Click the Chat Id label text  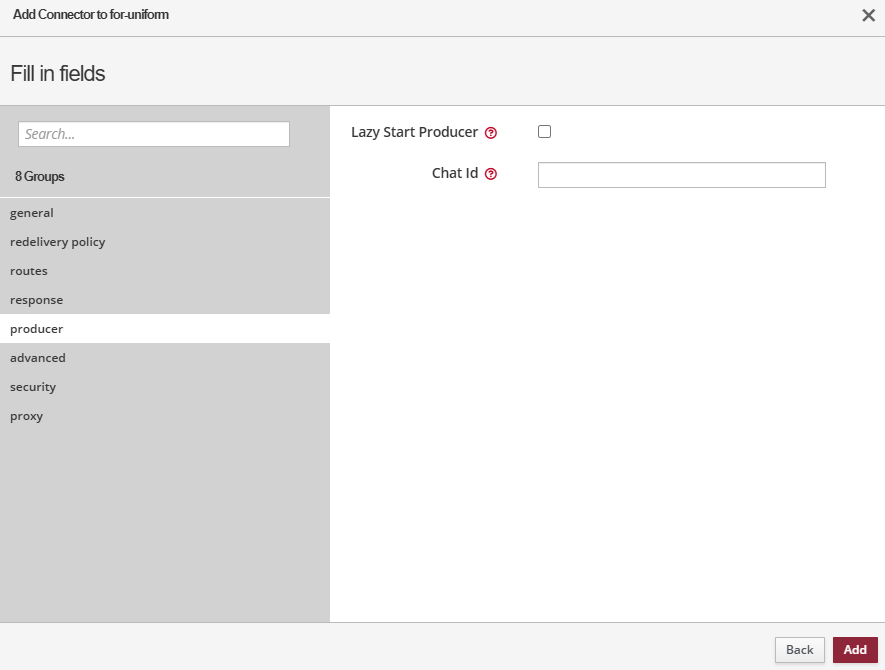[x=454, y=173]
